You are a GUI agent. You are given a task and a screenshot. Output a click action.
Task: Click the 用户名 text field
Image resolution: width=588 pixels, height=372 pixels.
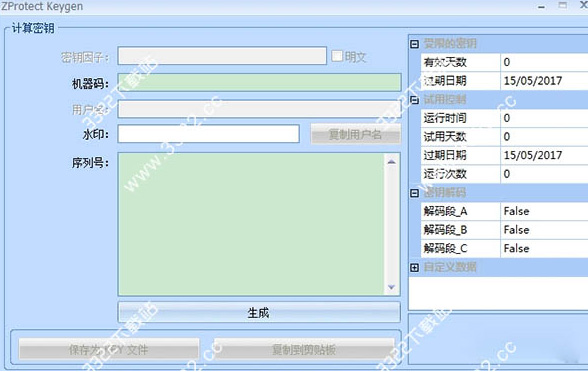(x=259, y=109)
